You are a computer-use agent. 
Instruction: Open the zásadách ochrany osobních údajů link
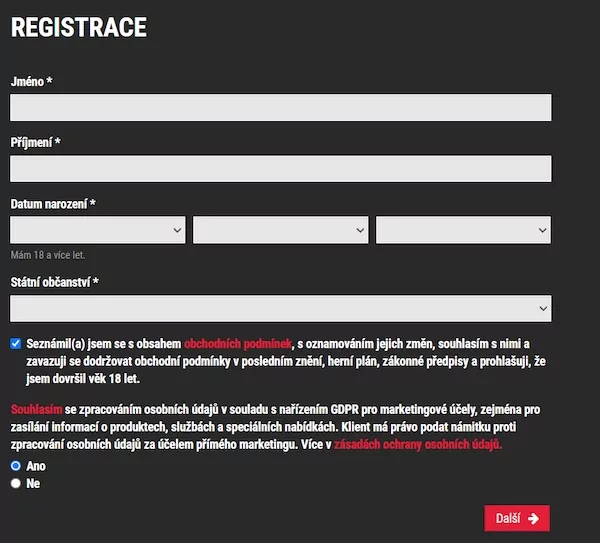coord(417,444)
